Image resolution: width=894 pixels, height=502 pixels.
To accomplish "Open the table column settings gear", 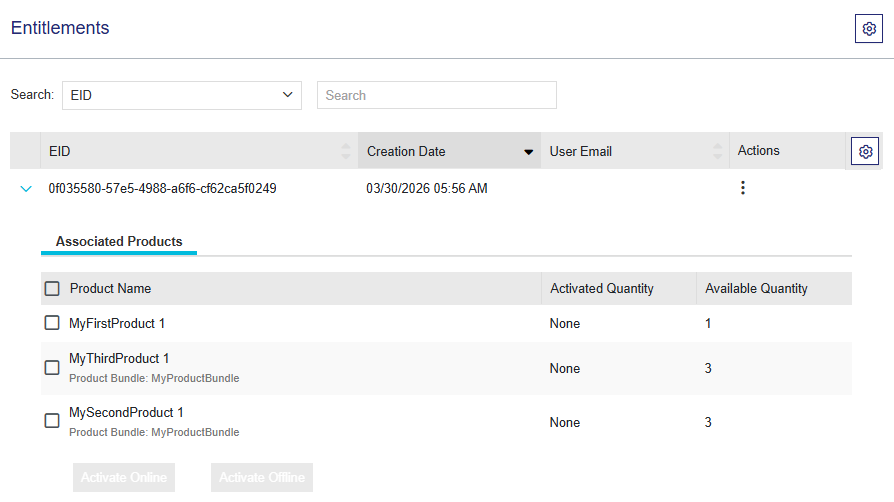I will coord(865,151).
